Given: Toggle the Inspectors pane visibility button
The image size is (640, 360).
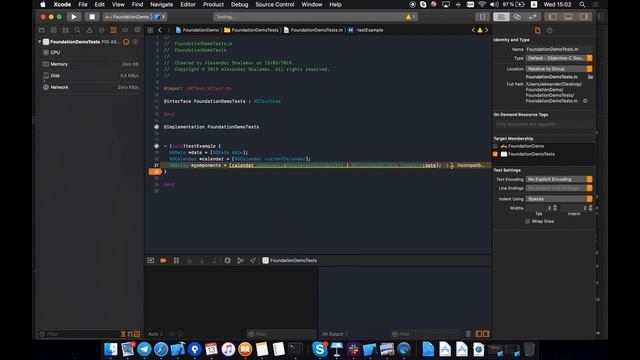Looking at the screenshot, I should (x=584, y=17).
